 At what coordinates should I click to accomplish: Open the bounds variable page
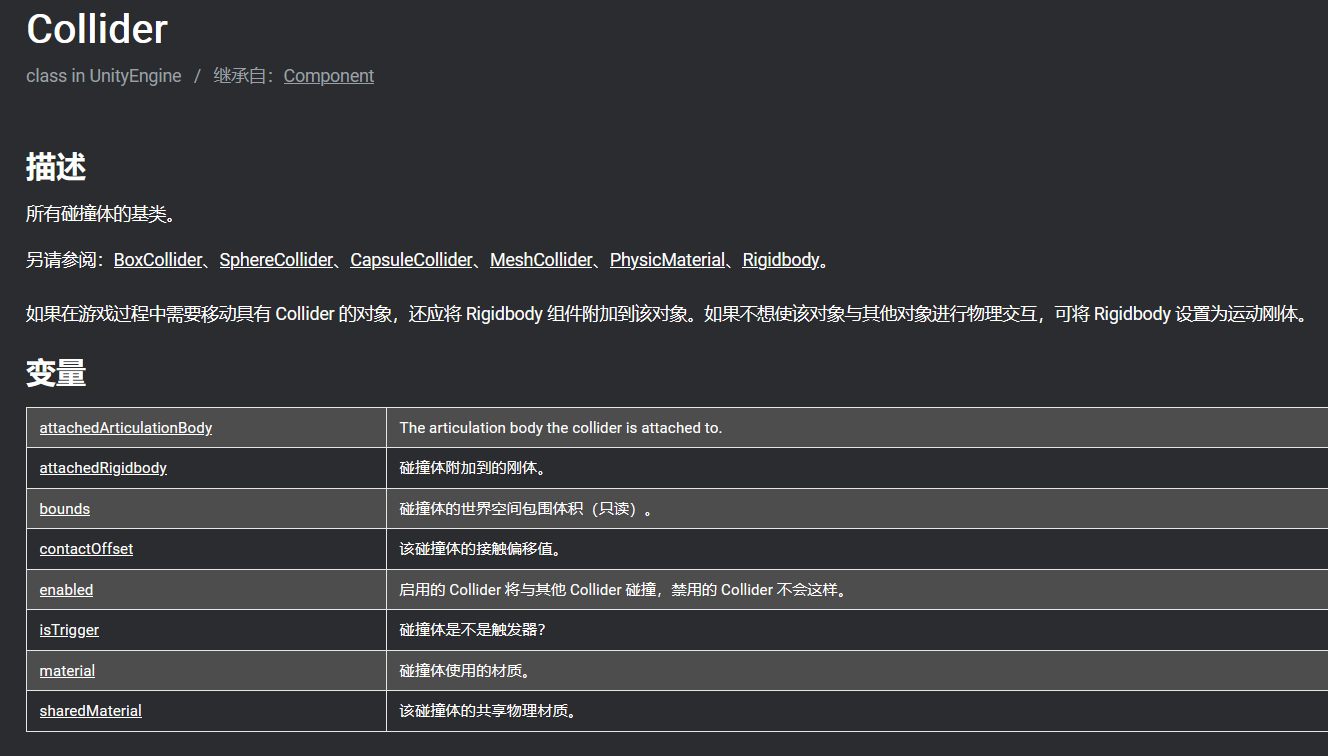[65, 509]
